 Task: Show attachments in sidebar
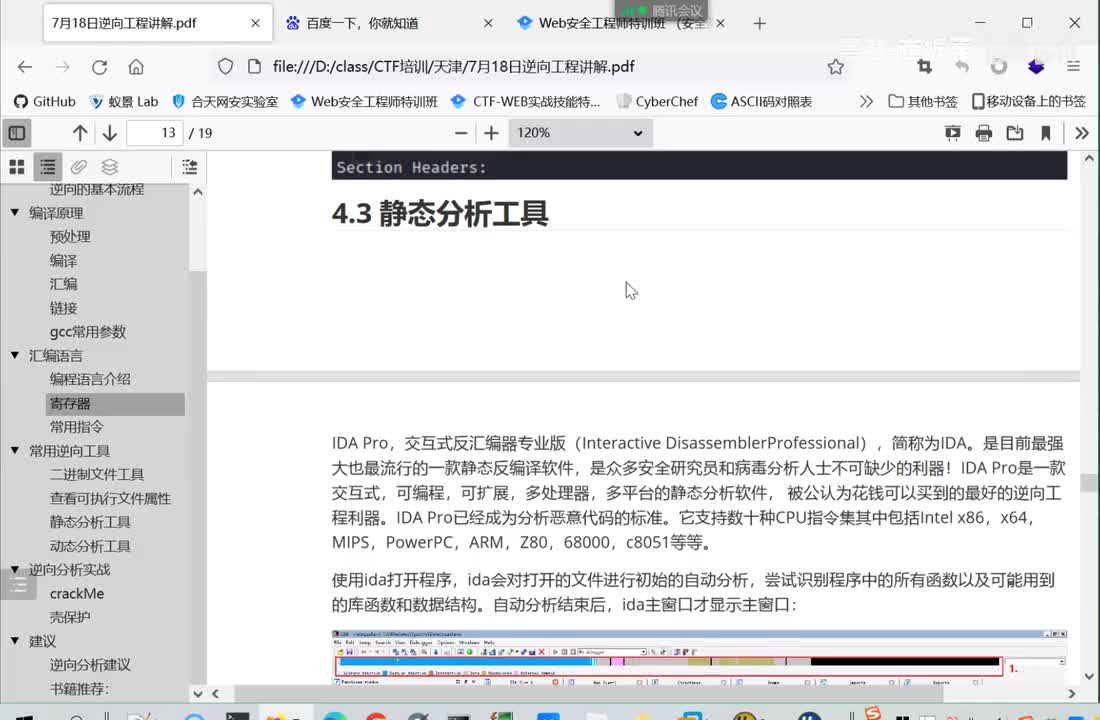pos(79,167)
